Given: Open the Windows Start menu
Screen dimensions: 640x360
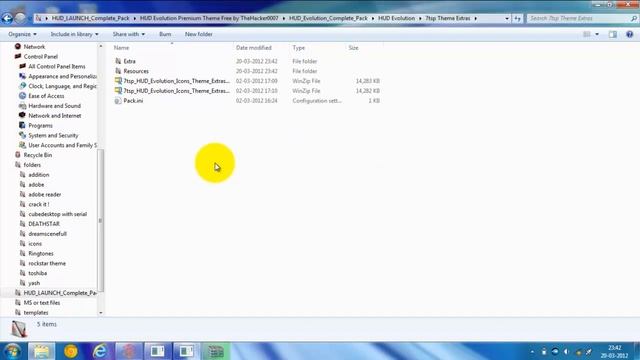Looking at the screenshot, I should [12, 351].
